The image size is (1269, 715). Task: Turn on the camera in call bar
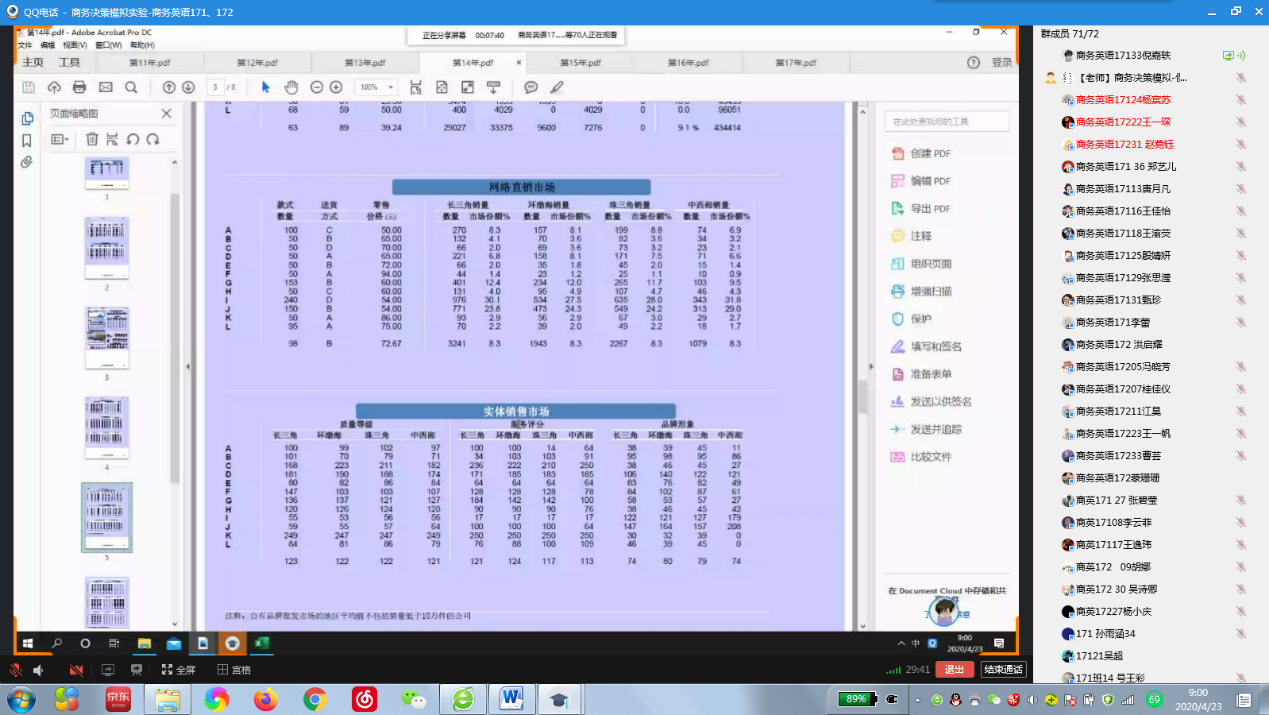point(76,669)
